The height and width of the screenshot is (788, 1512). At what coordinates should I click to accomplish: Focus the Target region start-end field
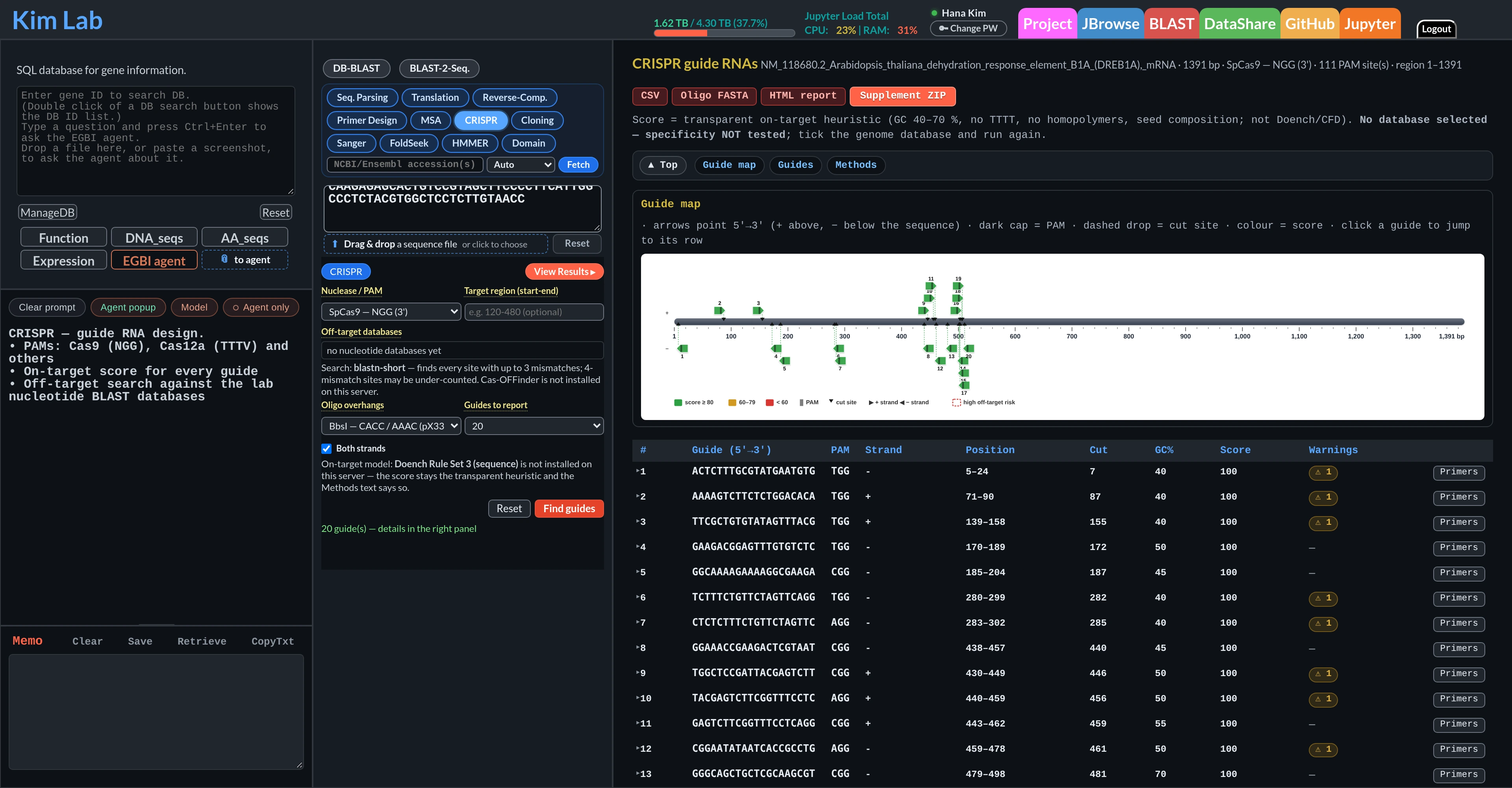[534, 312]
